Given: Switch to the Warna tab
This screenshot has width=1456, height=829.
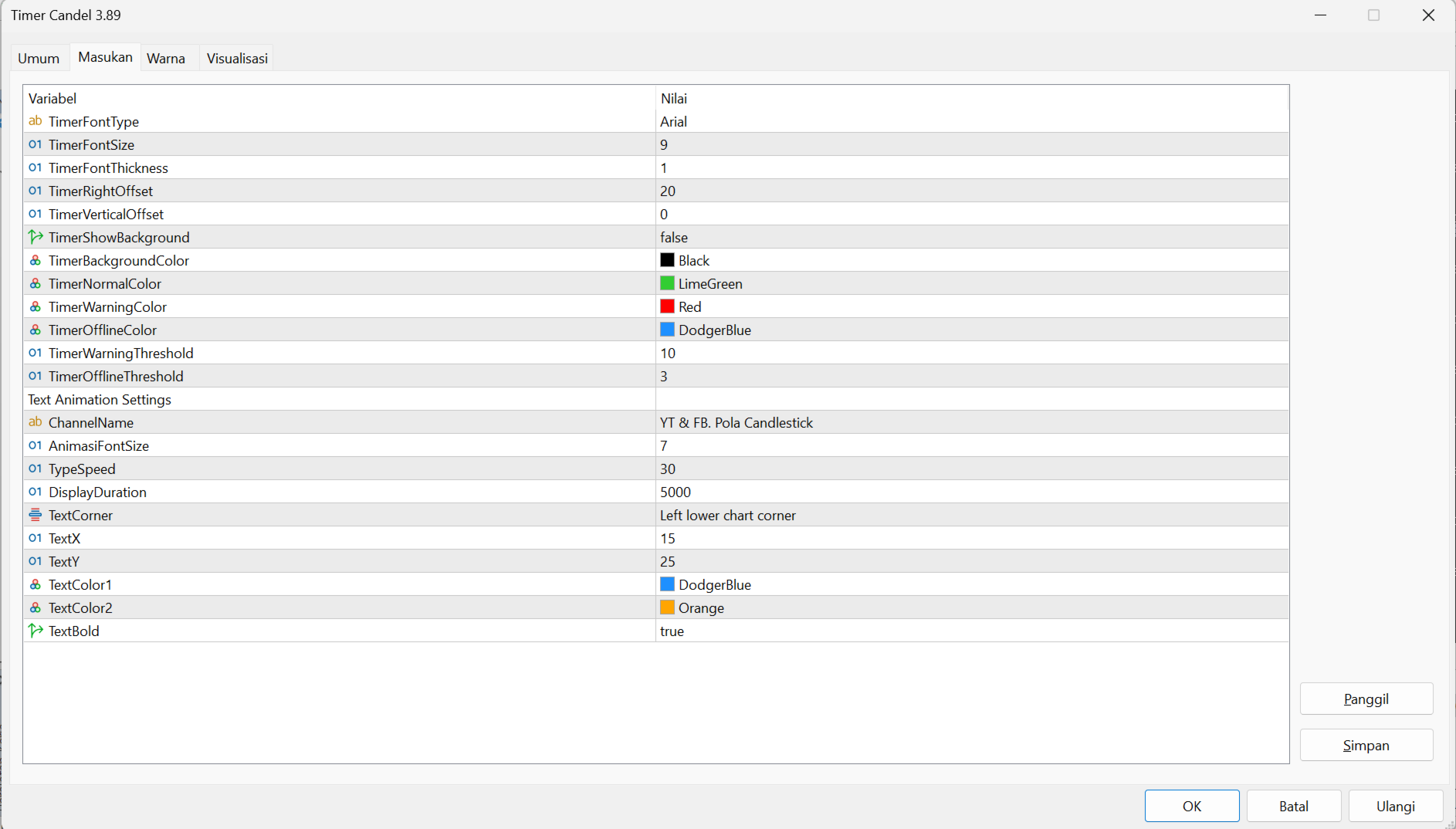Looking at the screenshot, I should tap(166, 58).
